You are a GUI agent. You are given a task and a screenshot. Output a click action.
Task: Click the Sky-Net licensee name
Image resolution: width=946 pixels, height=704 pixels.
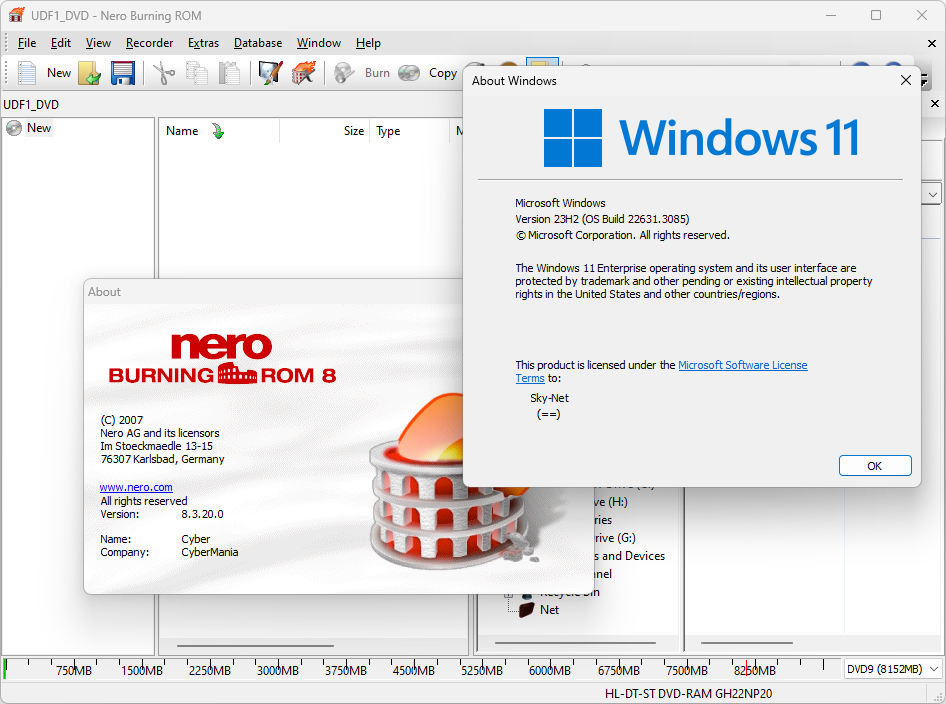(x=549, y=398)
